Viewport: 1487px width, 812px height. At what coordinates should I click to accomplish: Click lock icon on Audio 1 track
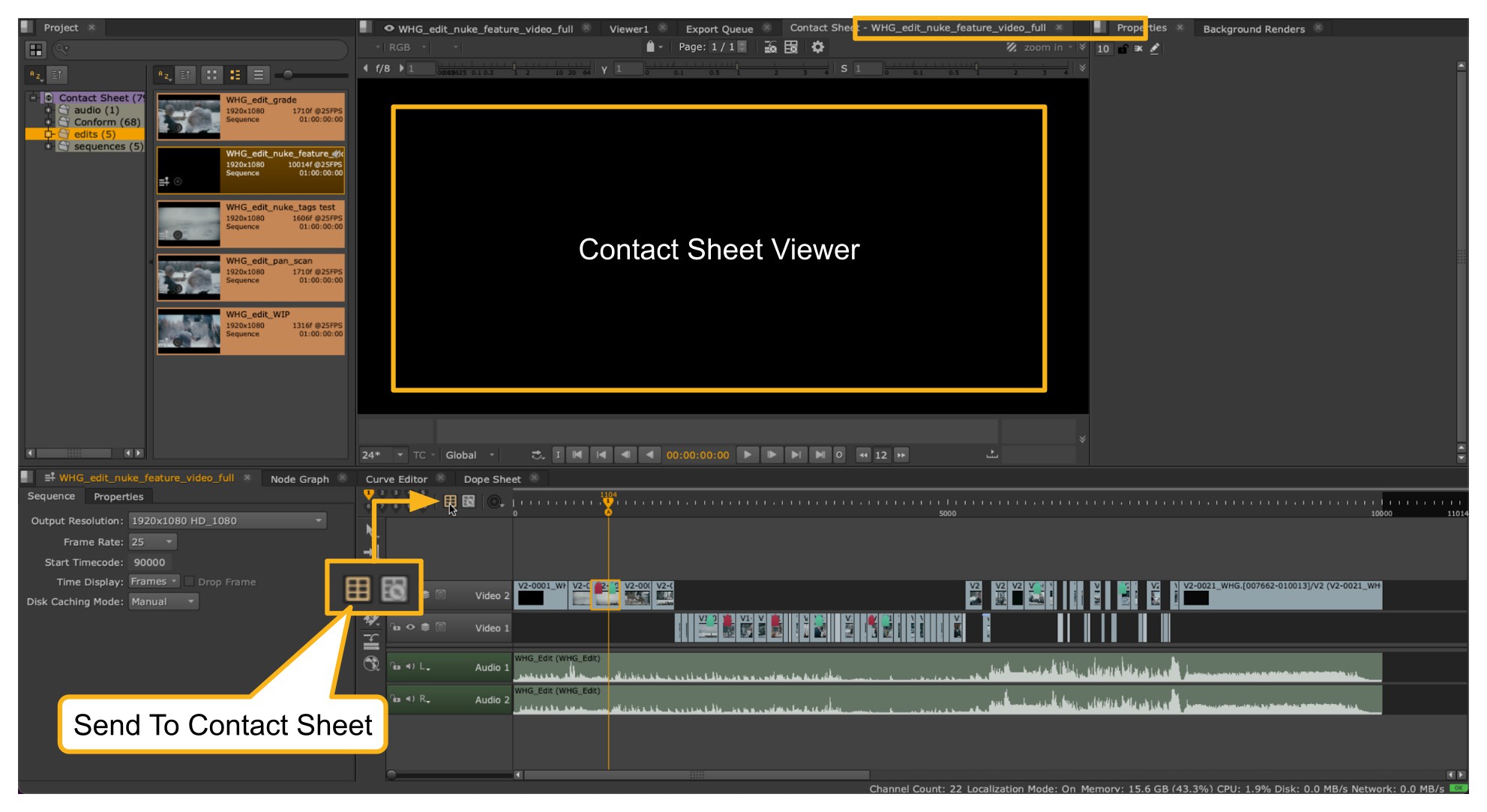tap(396, 666)
